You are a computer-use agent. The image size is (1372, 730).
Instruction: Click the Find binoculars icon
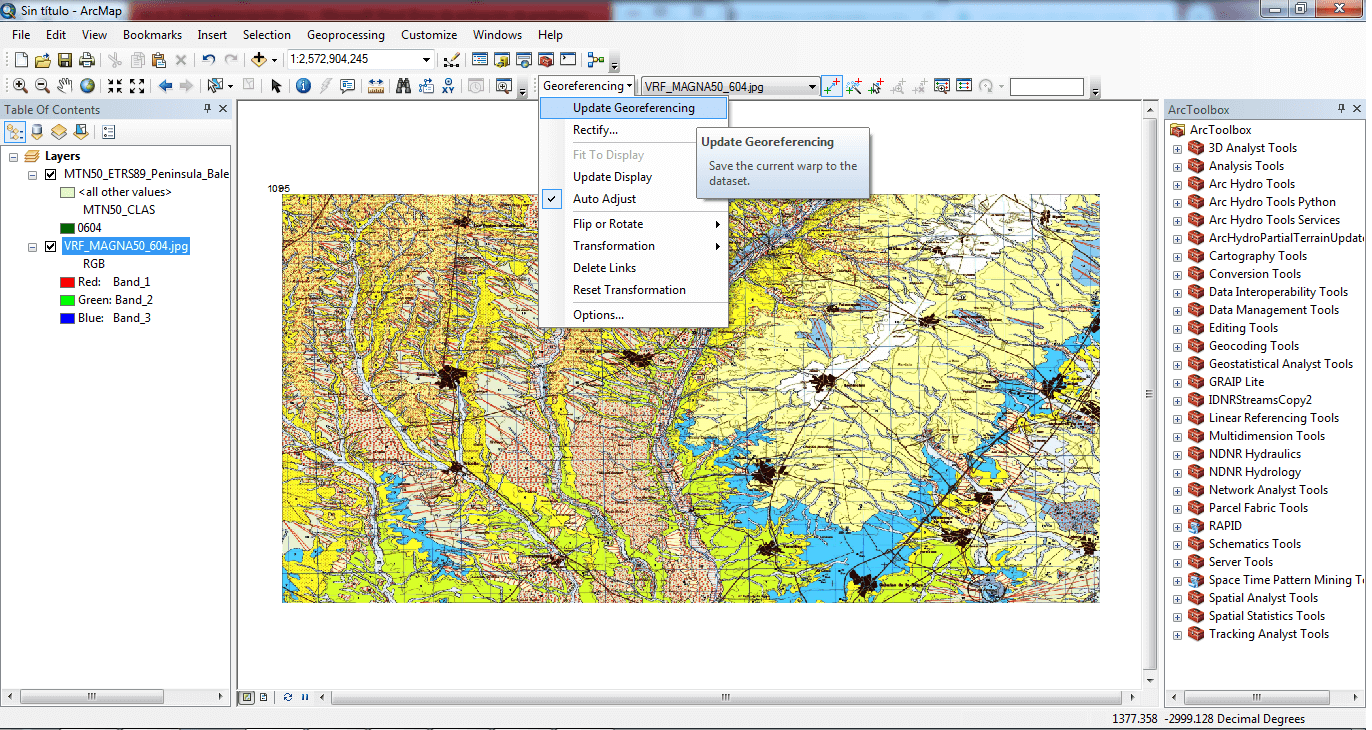tap(403, 86)
